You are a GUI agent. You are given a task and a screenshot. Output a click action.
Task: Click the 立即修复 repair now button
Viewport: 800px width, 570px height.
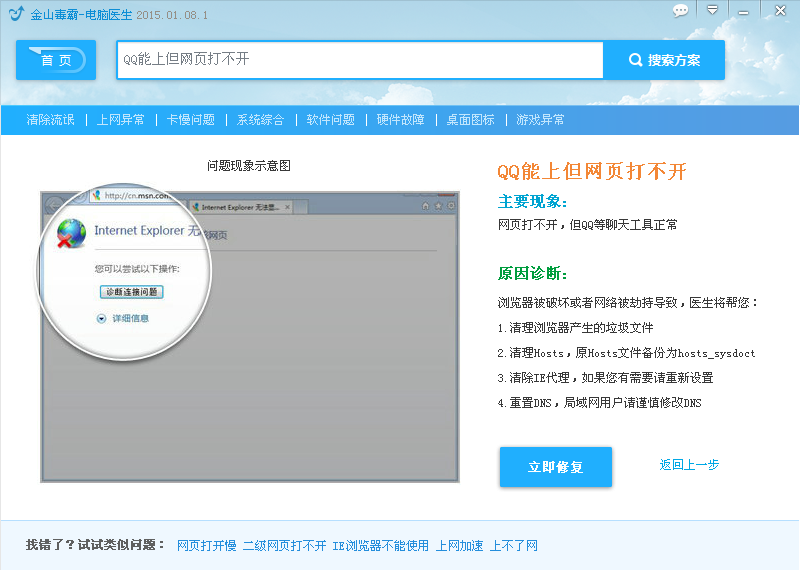[x=556, y=467]
